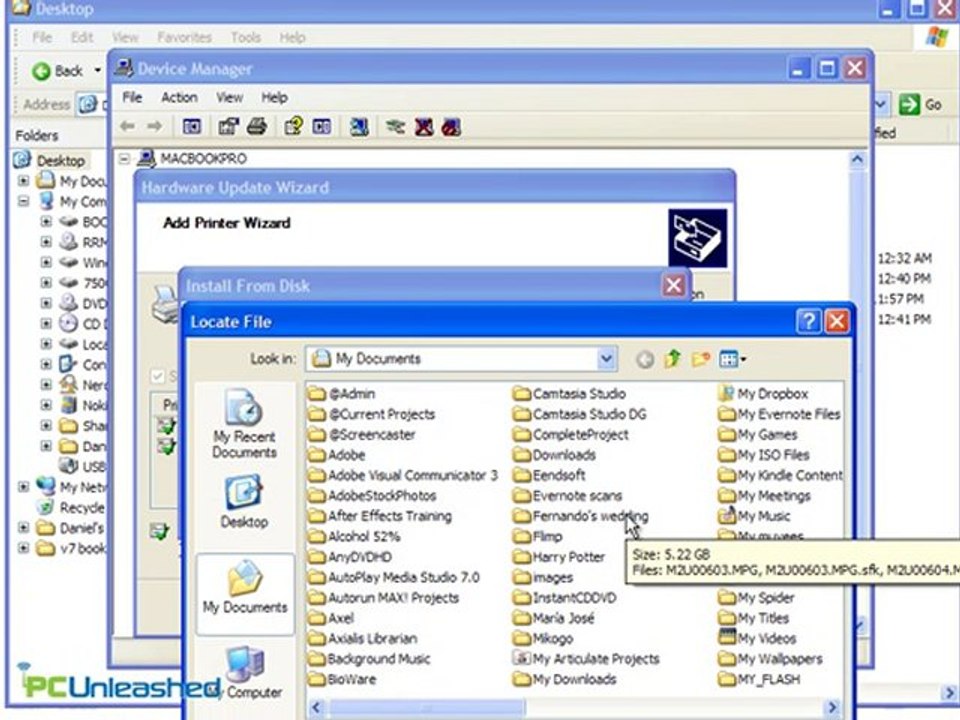Select the Evernote scans folder
Screen dimensions: 960x720
(568, 496)
